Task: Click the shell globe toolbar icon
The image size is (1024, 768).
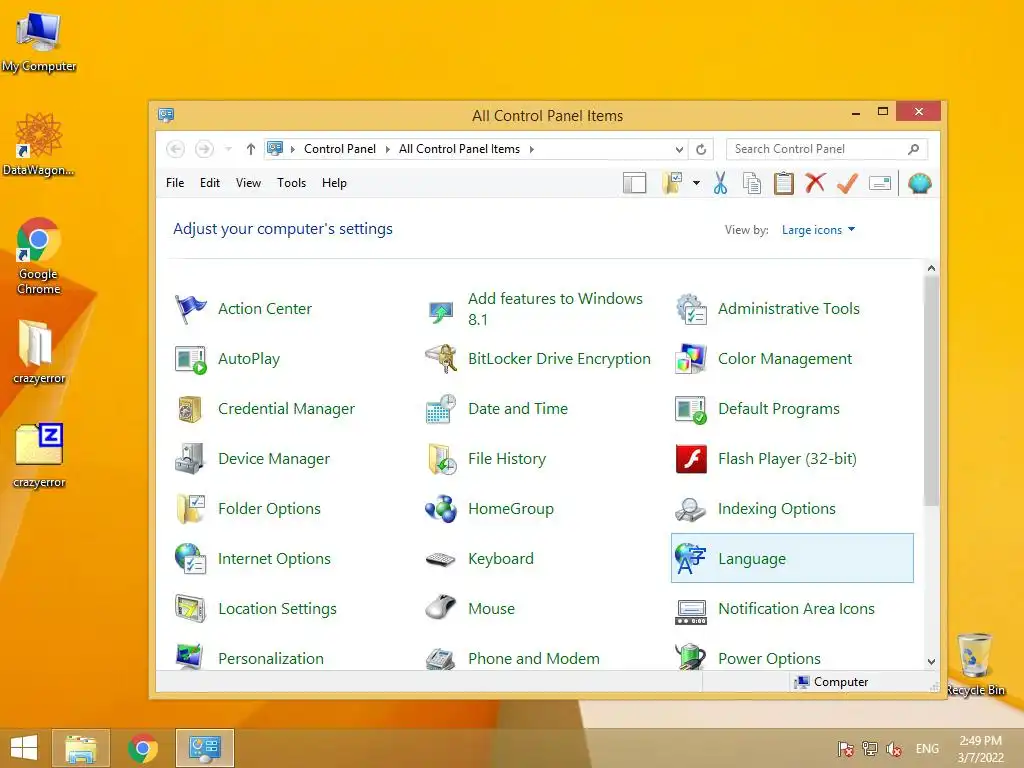Action: 920,184
